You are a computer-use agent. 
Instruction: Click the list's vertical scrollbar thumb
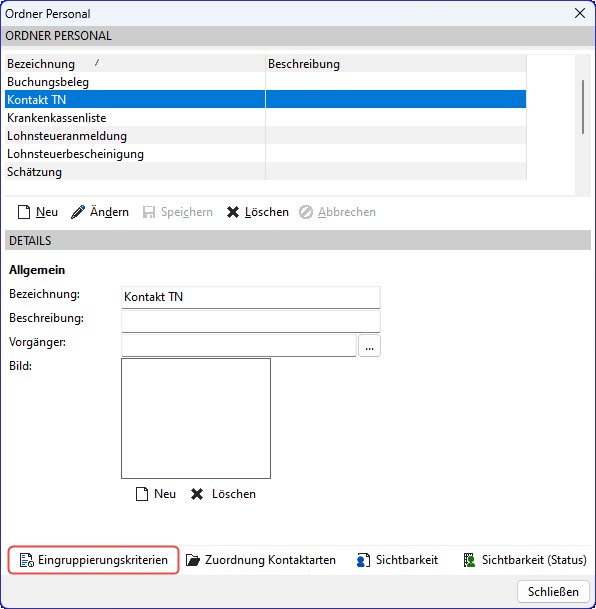click(583, 107)
